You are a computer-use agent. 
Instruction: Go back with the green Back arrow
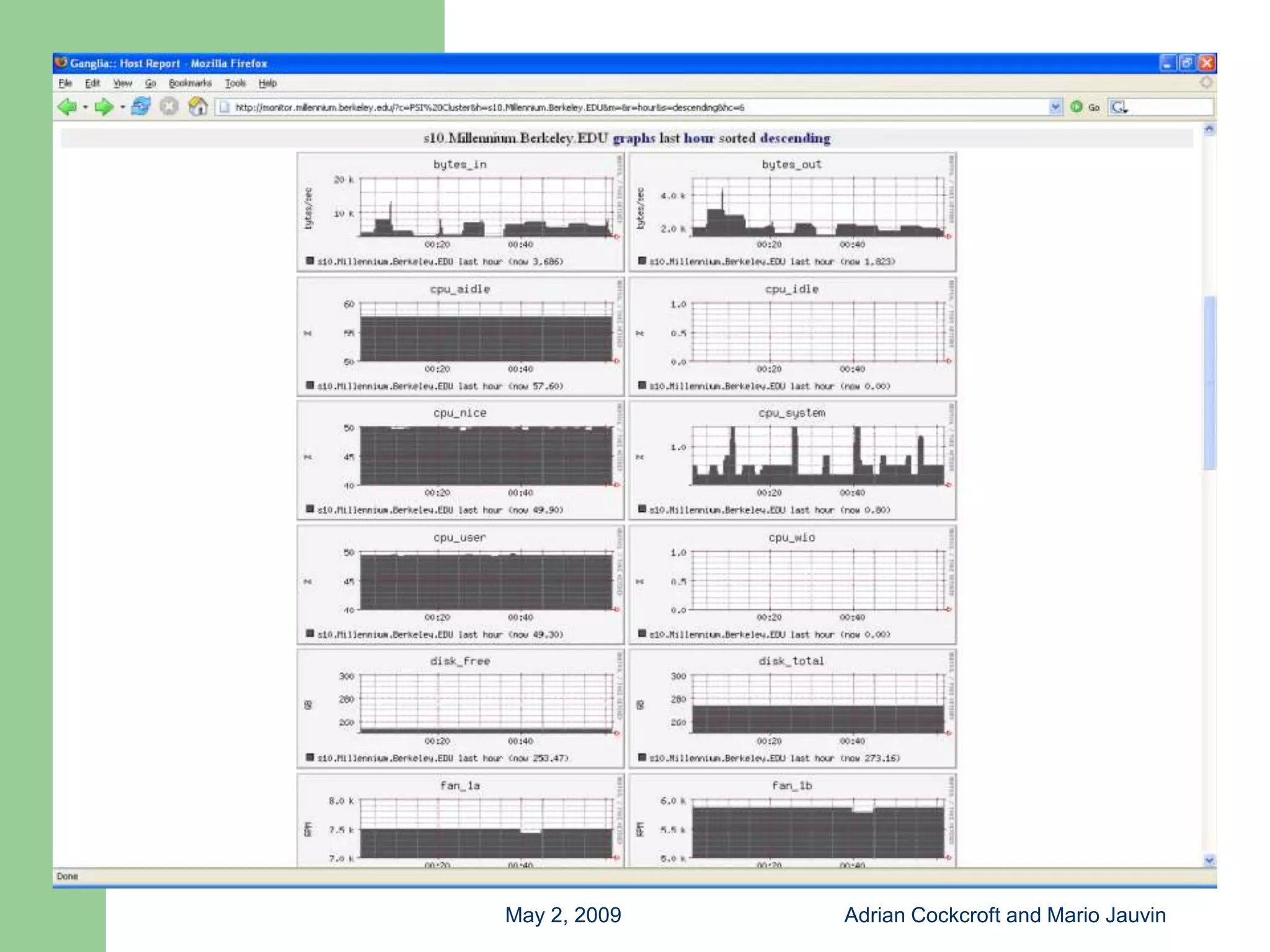pos(66,107)
